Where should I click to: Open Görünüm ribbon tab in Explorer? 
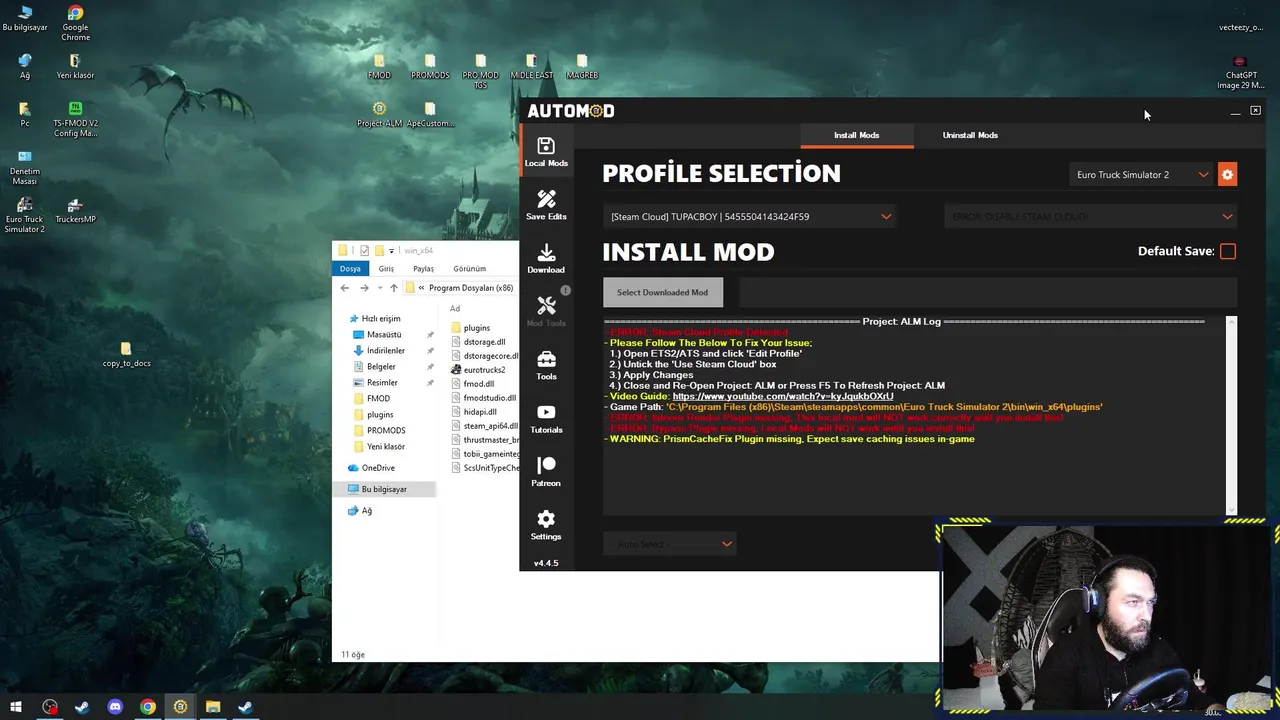click(x=469, y=268)
